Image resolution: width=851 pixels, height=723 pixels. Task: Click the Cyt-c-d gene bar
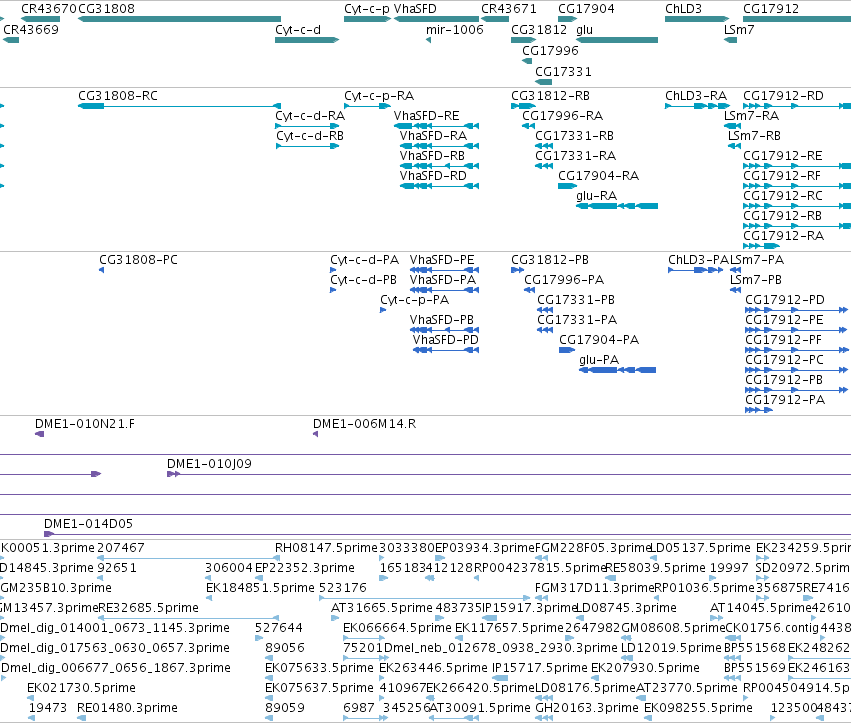pyautogui.click(x=307, y=40)
